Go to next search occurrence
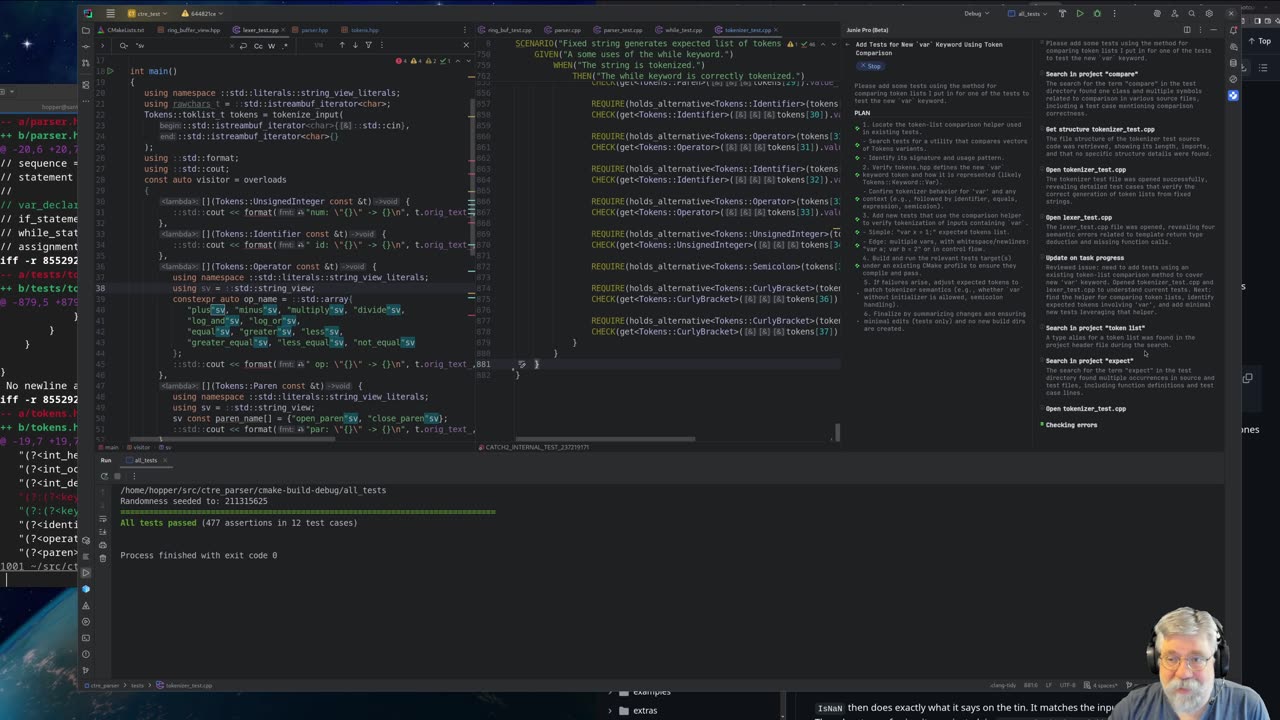The image size is (1280, 720). (355, 45)
